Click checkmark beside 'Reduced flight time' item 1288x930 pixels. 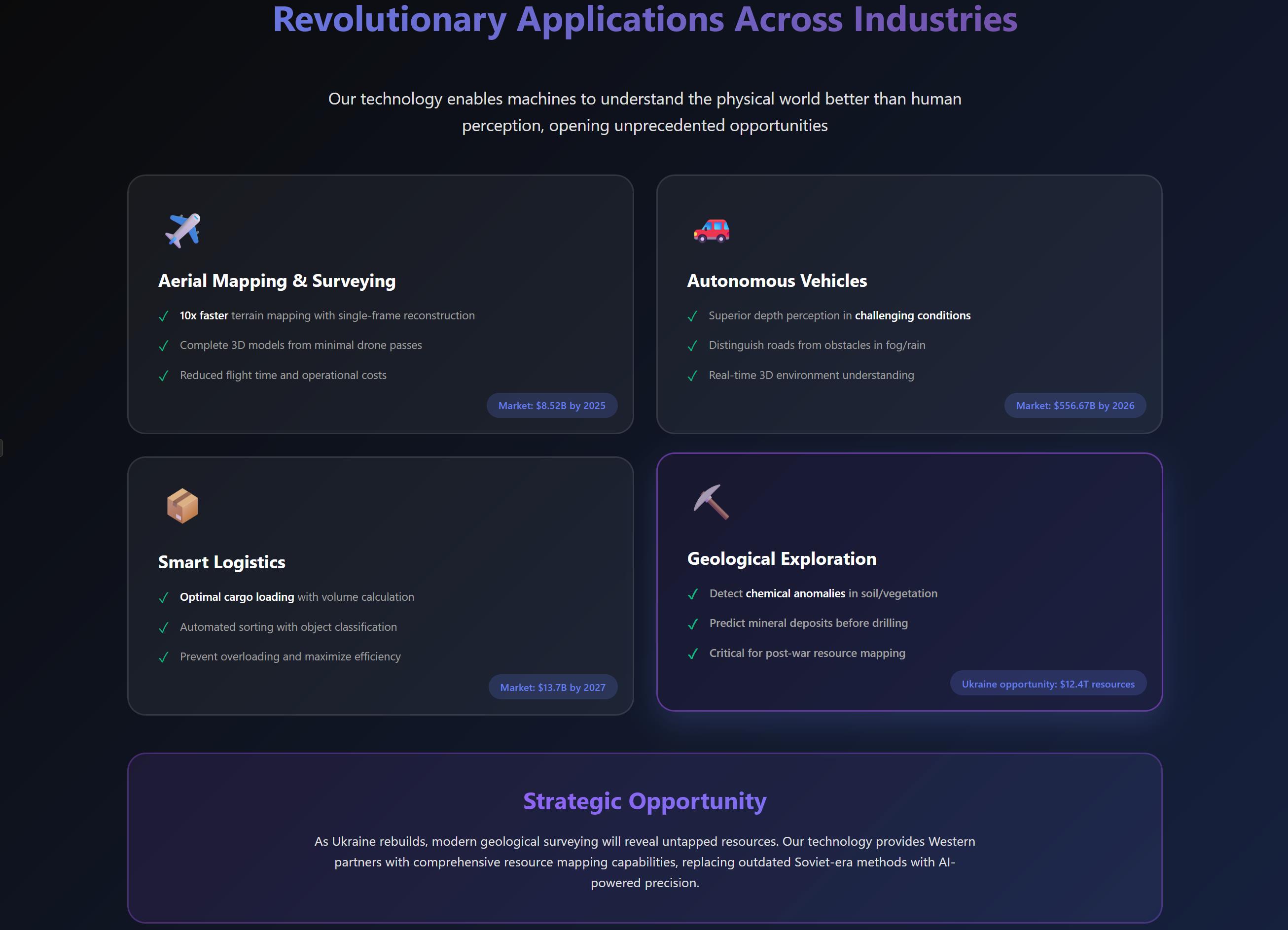tap(164, 376)
